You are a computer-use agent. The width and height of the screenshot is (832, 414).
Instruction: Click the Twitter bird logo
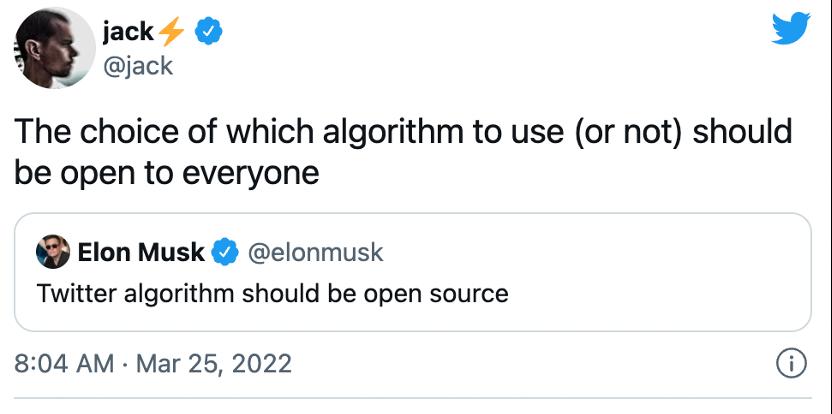(x=791, y=28)
